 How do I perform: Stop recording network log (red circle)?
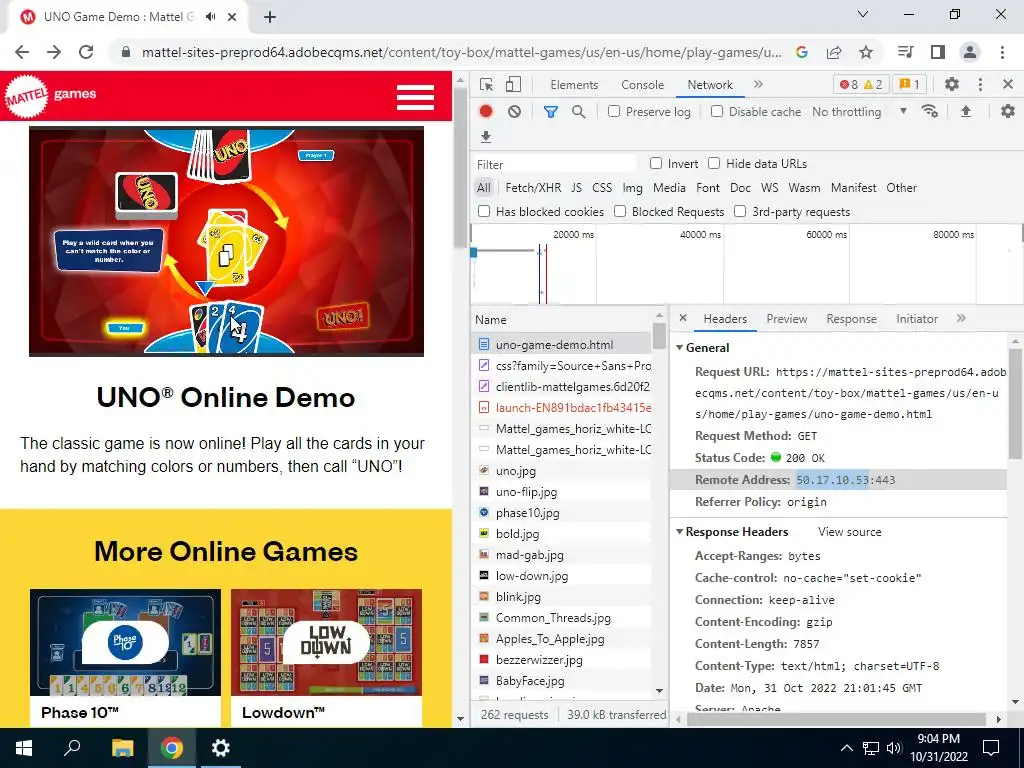[486, 112]
